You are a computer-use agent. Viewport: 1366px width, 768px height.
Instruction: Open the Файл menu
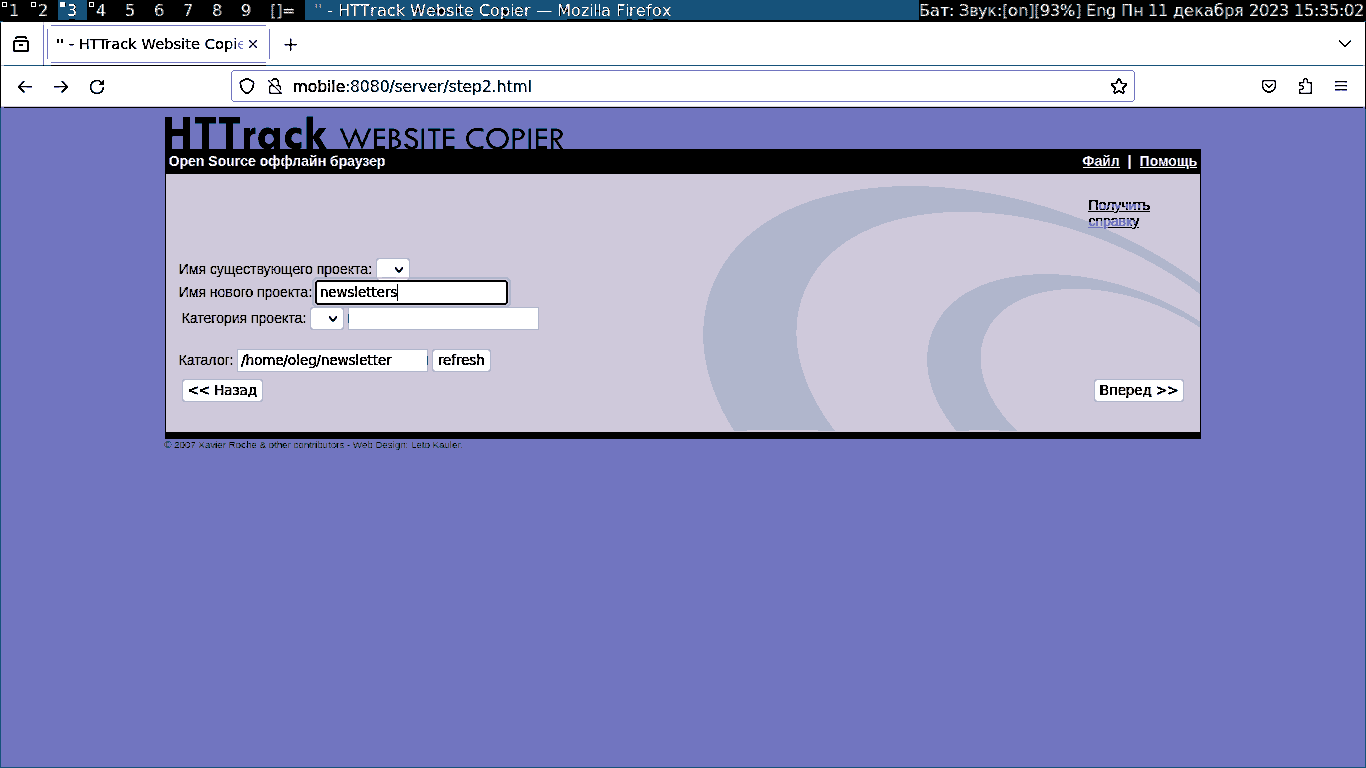[x=1100, y=162]
